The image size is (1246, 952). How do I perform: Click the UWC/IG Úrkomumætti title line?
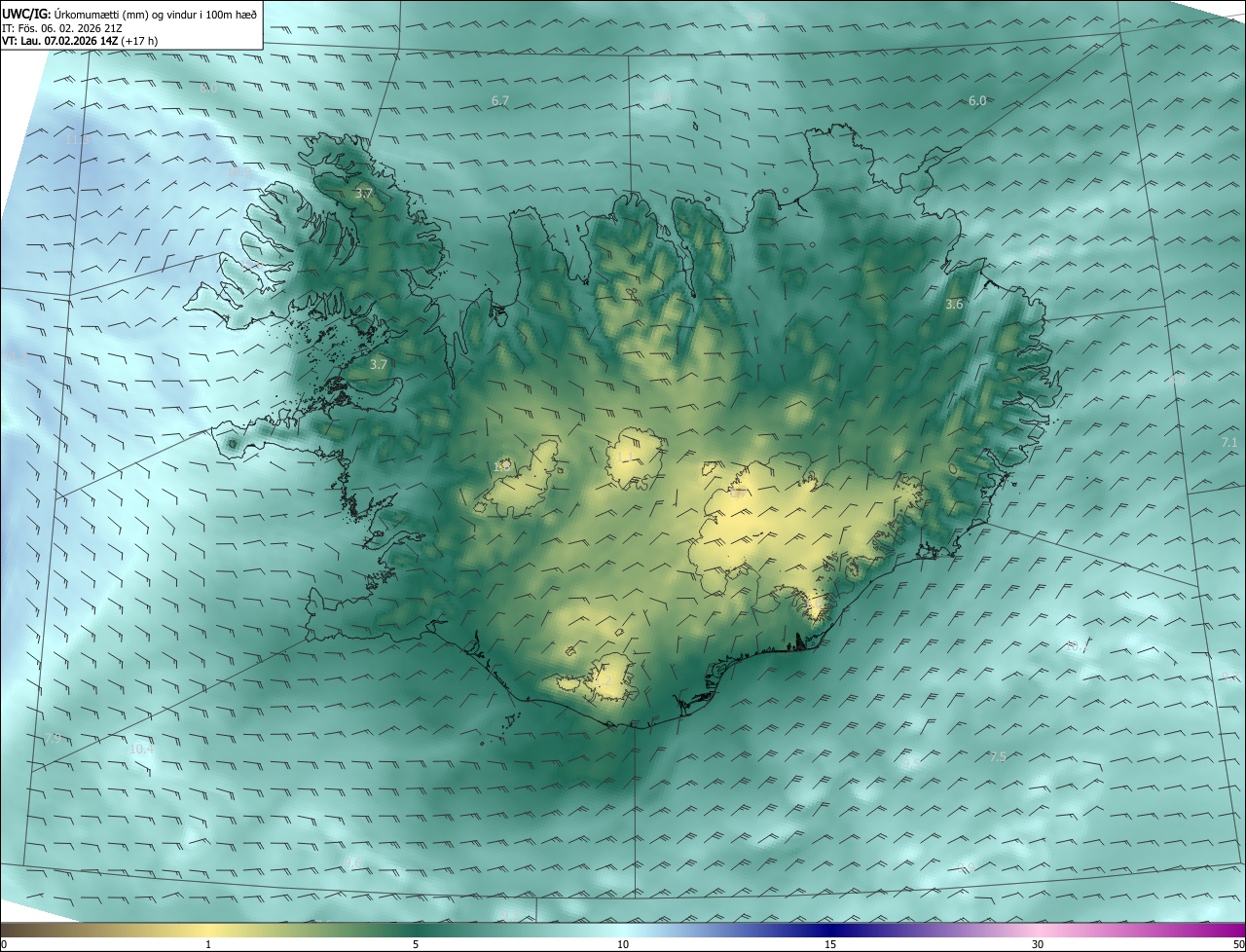129,14
